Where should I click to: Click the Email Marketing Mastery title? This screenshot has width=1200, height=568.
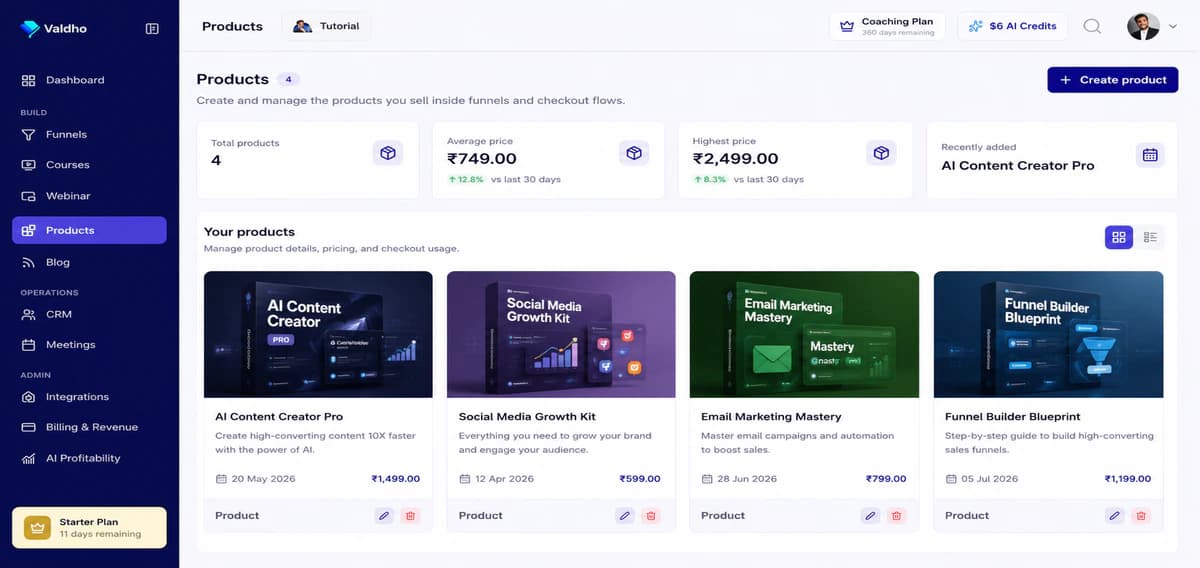(x=771, y=416)
